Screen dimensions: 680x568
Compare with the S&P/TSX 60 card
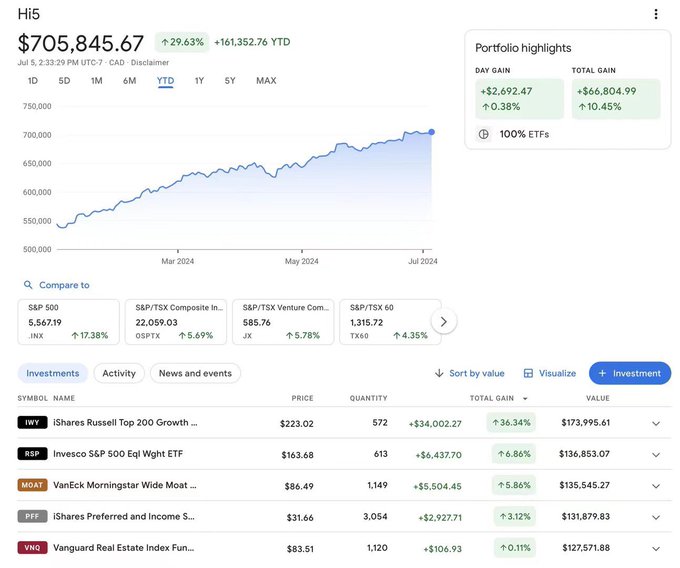click(390, 322)
